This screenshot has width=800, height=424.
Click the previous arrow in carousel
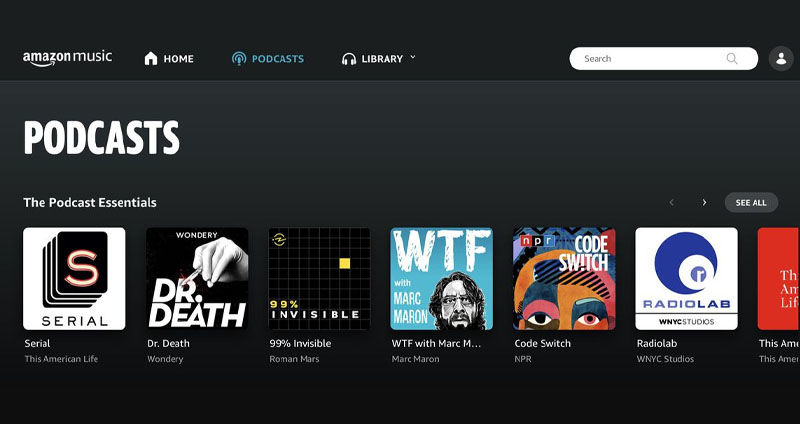671,202
